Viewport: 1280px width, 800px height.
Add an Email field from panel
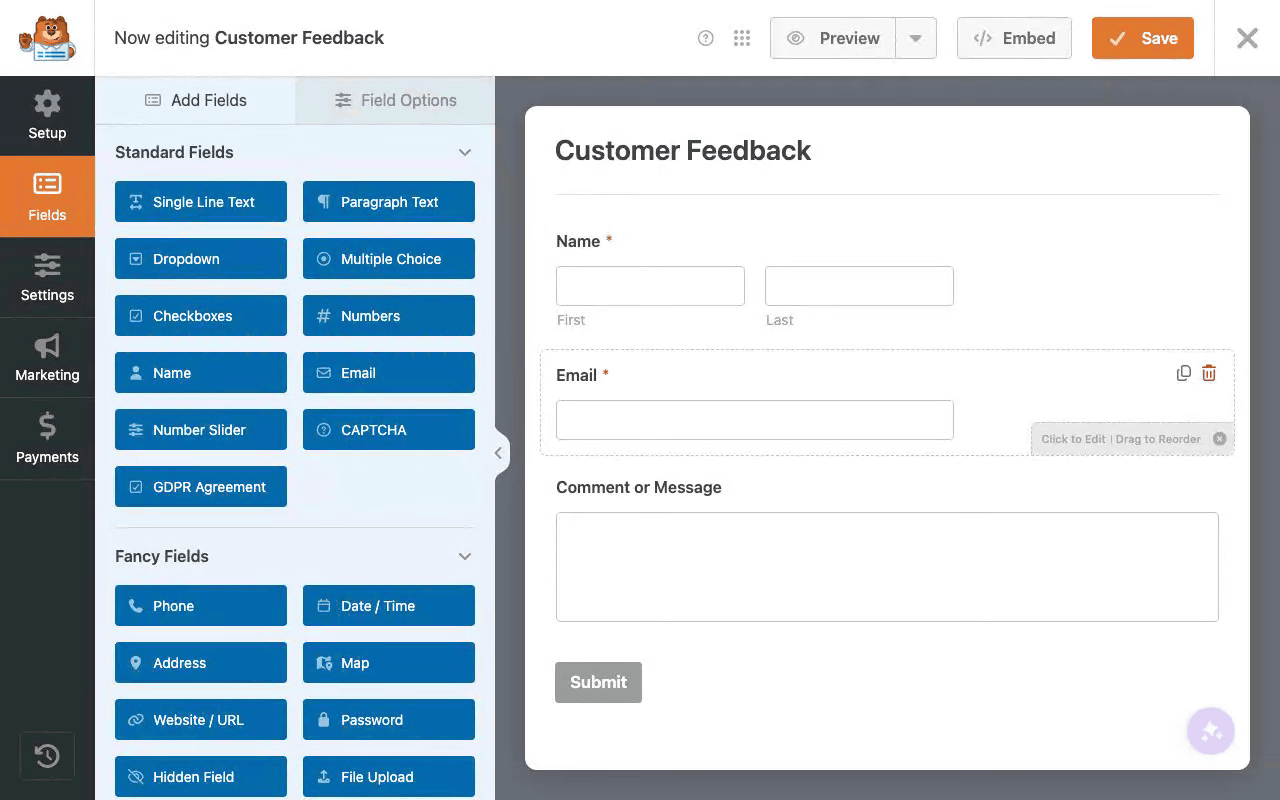(x=389, y=373)
